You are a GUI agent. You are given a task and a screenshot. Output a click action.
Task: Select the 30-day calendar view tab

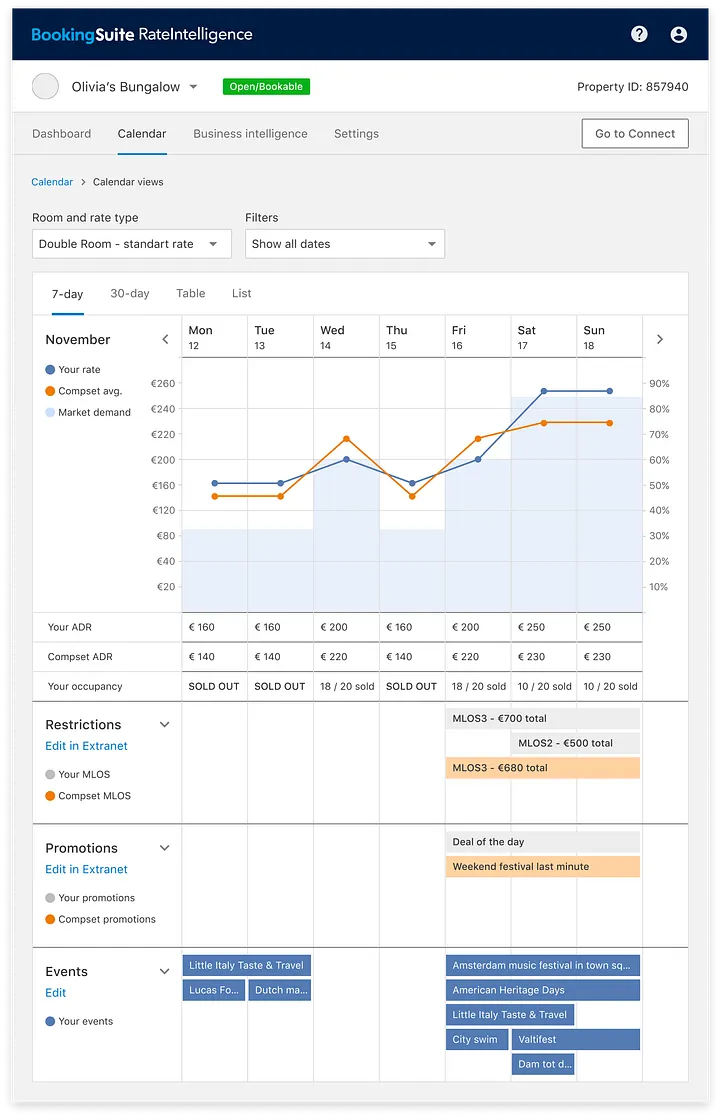tap(130, 294)
